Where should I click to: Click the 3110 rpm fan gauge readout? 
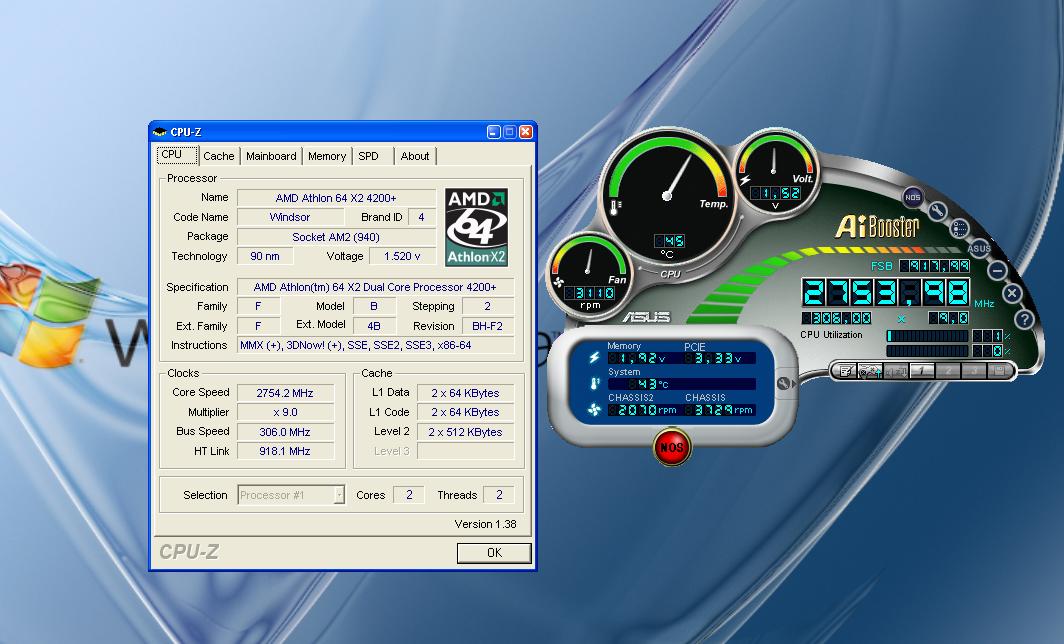[x=590, y=293]
